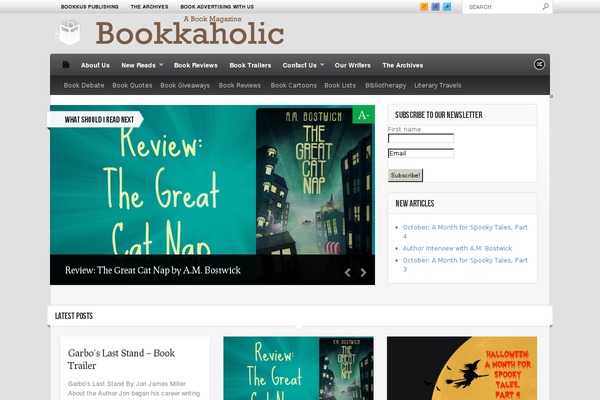Open The Archives in main navigation
This screenshot has height=400, width=600.
click(x=403, y=65)
